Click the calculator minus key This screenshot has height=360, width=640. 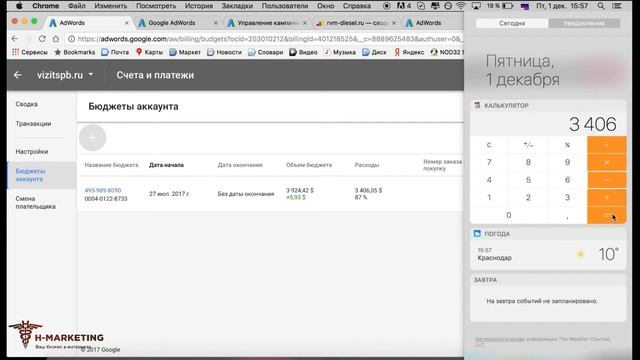(x=607, y=180)
